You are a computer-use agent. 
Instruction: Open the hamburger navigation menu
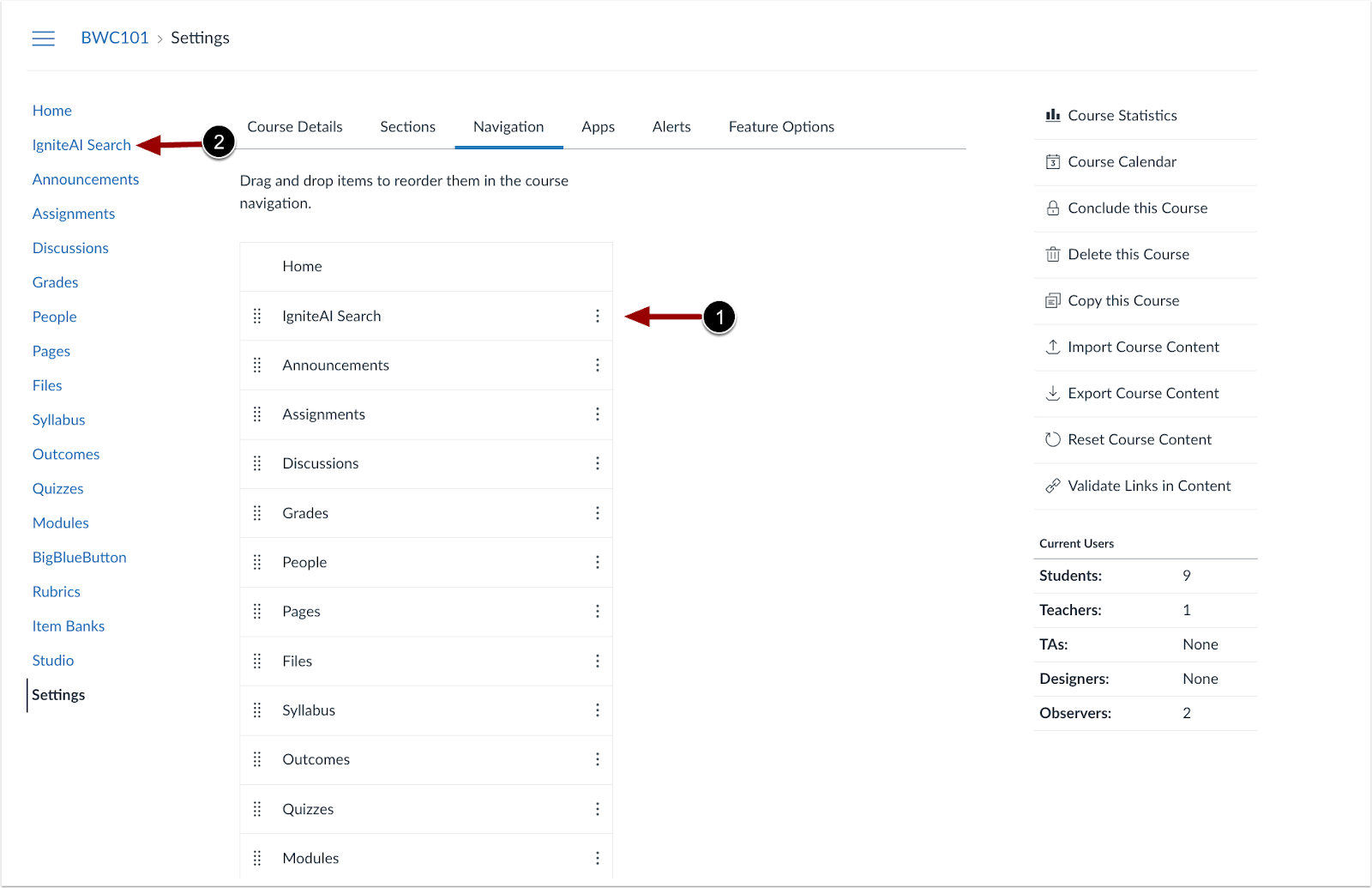[43, 38]
